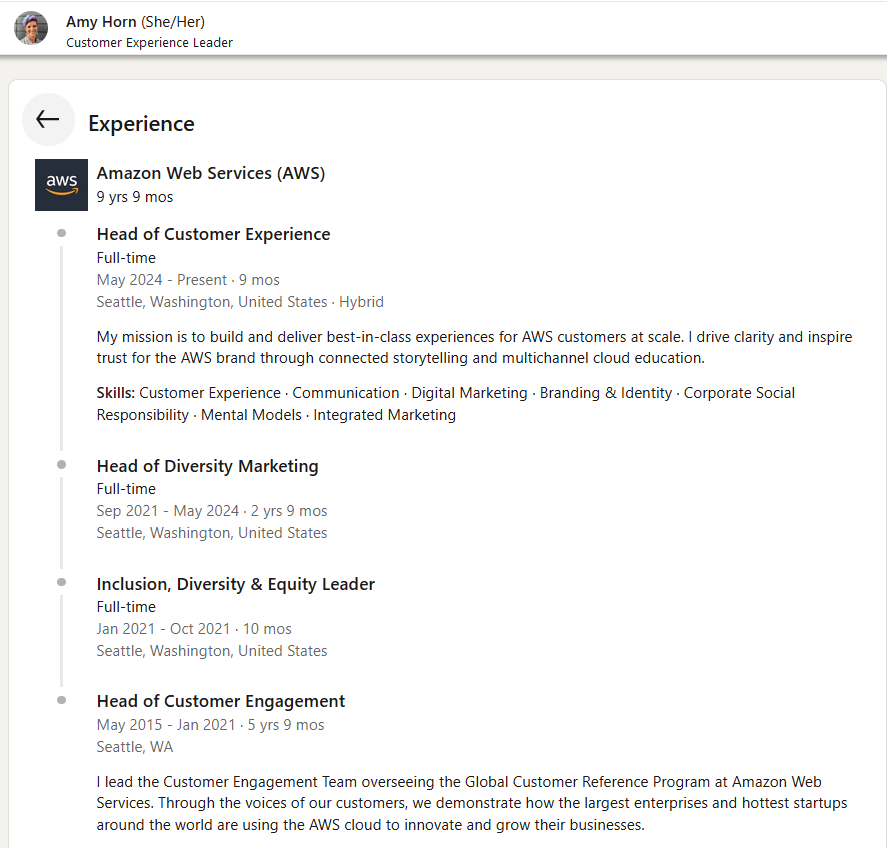Select the Head of Customer Experience title

(213, 234)
